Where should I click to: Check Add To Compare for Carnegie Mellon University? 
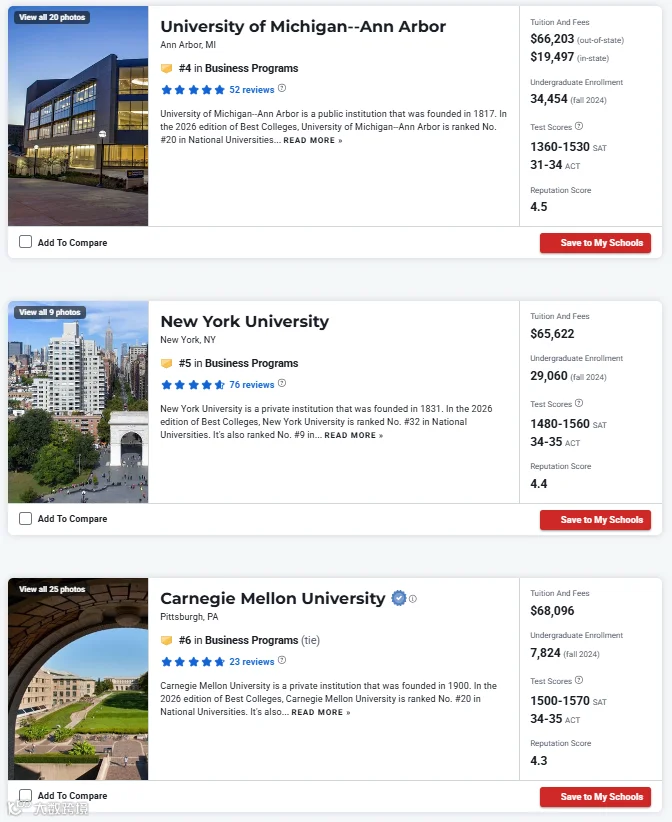(x=25, y=795)
